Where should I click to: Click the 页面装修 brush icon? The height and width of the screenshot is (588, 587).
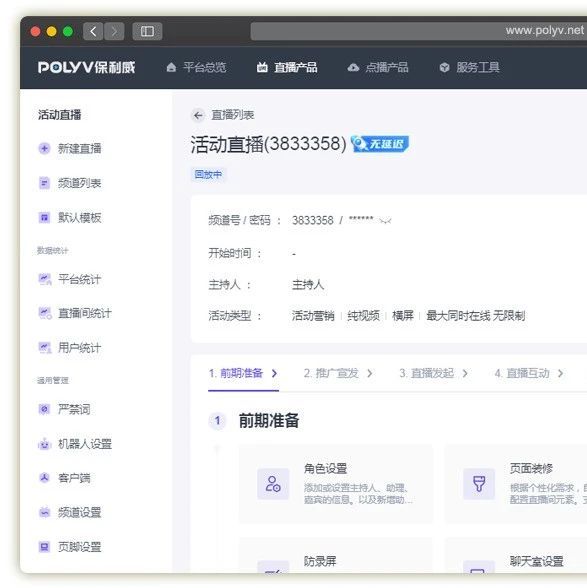pos(479,484)
